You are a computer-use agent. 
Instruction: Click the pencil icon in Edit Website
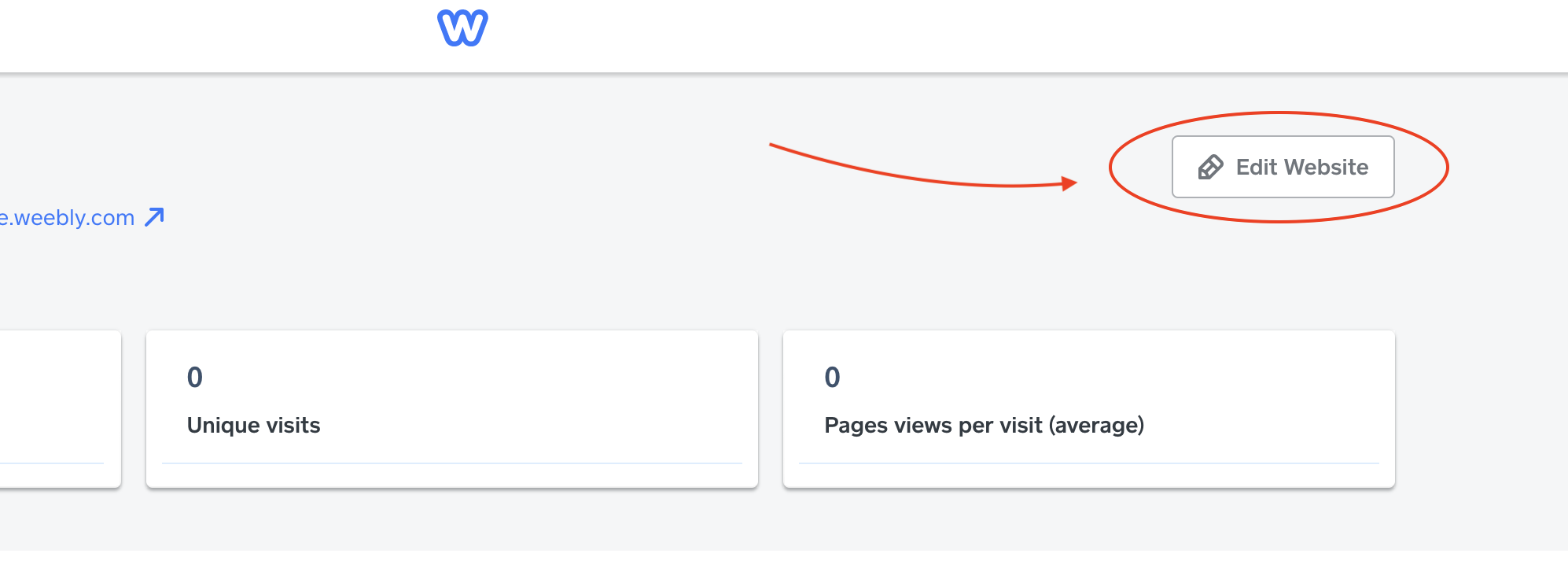pyautogui.click(x=1210, y=168)
